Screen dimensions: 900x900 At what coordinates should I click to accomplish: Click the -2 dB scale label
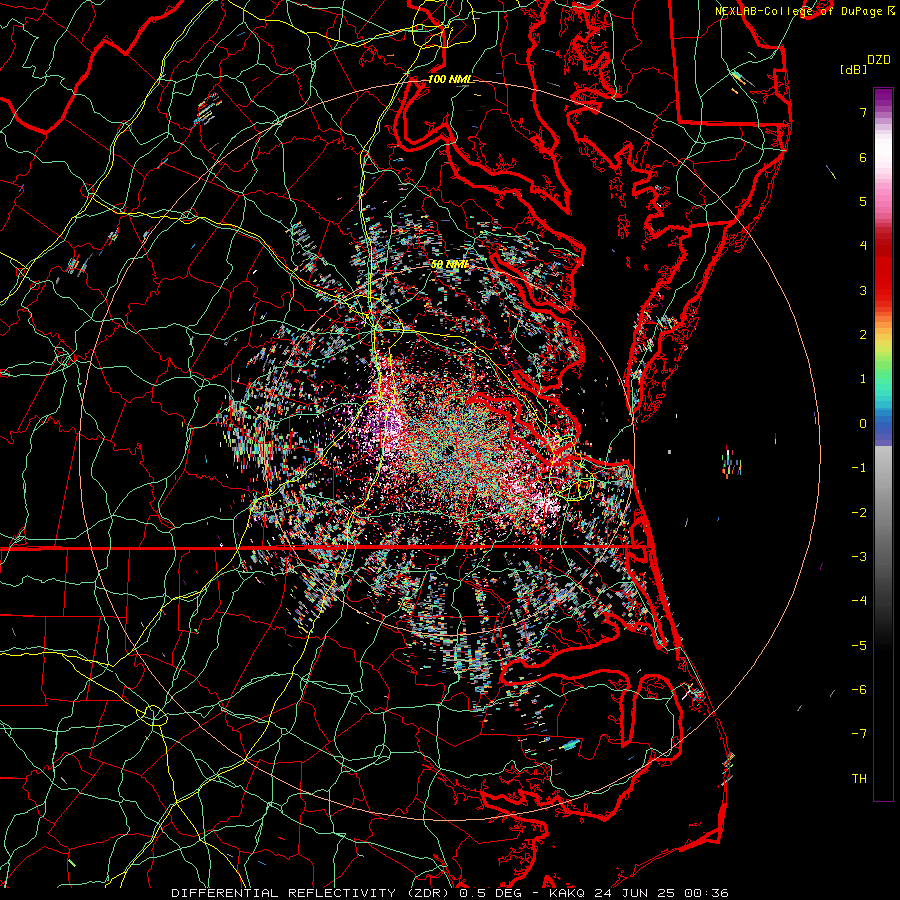[x=859, y=513]
